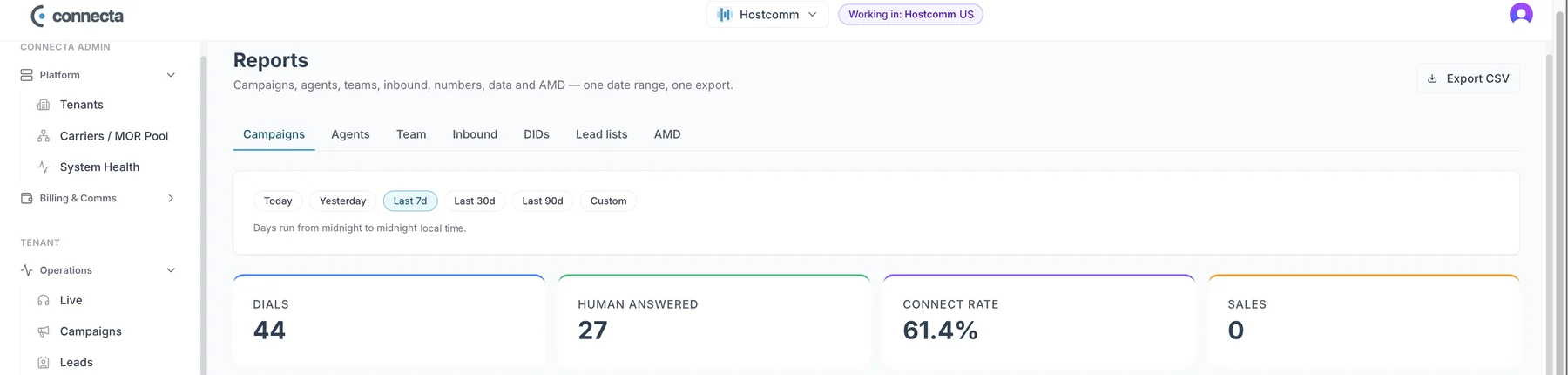Viewport: 1568px width, 375px height.
Task: Select the Last 7d date range
Action: tap(410, 201)
